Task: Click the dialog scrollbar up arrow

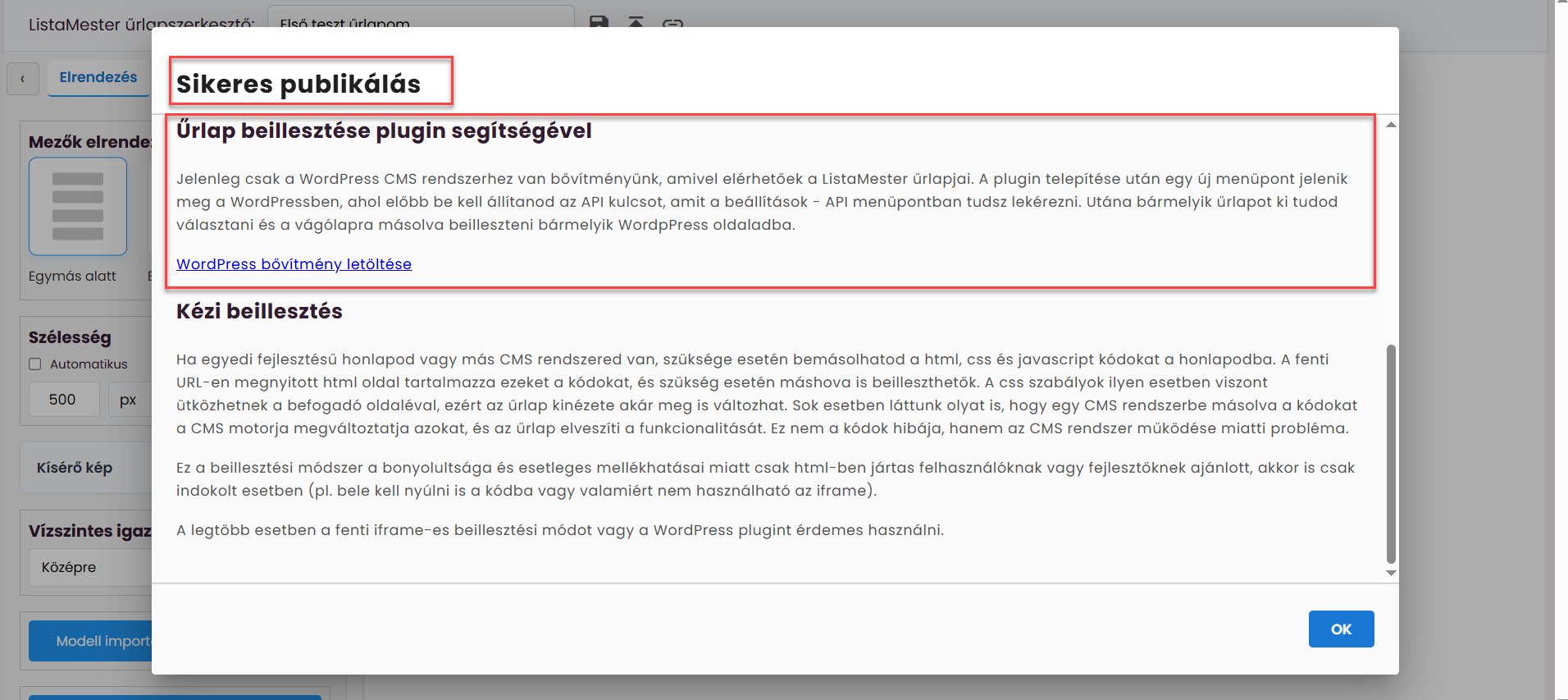Action: 1391,125
